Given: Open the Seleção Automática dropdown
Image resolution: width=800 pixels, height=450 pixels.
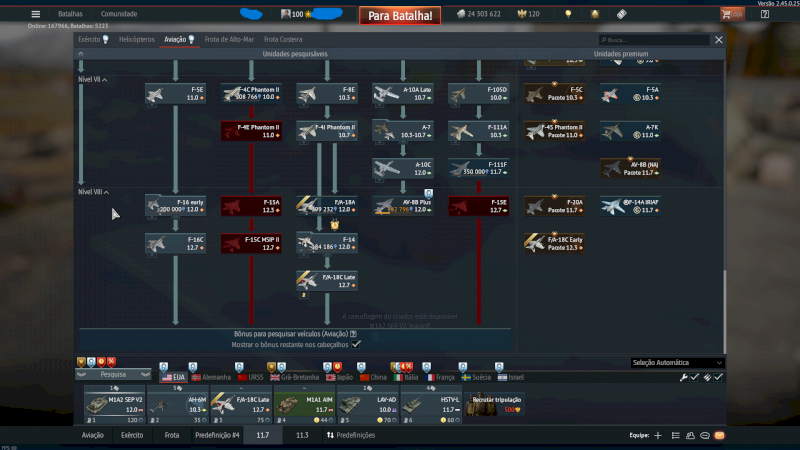Looking at the screenshot, I should [x=677, y=362].
